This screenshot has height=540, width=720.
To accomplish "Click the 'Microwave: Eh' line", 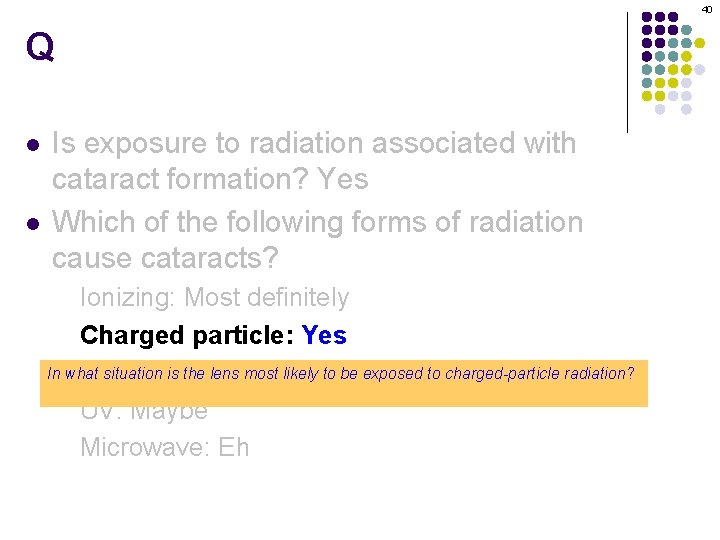I will (165, 447).
